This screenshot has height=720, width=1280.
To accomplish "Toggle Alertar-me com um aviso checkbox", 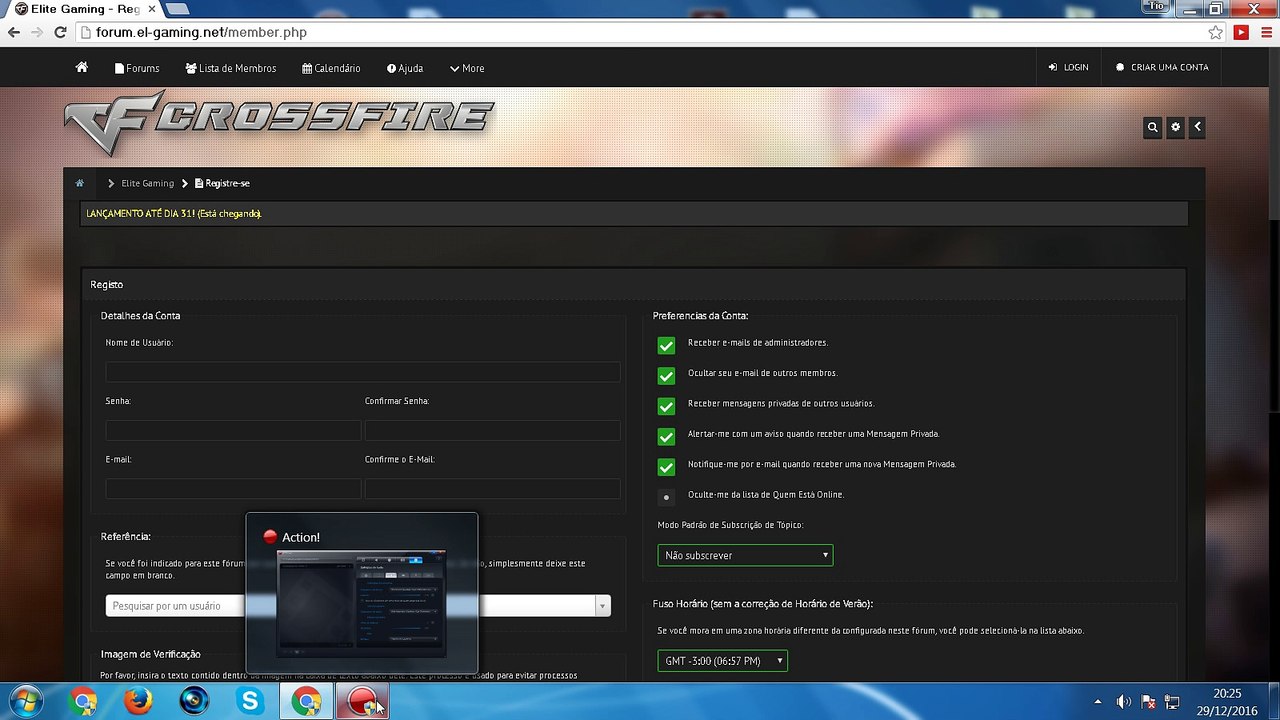I will pos(666,437).
